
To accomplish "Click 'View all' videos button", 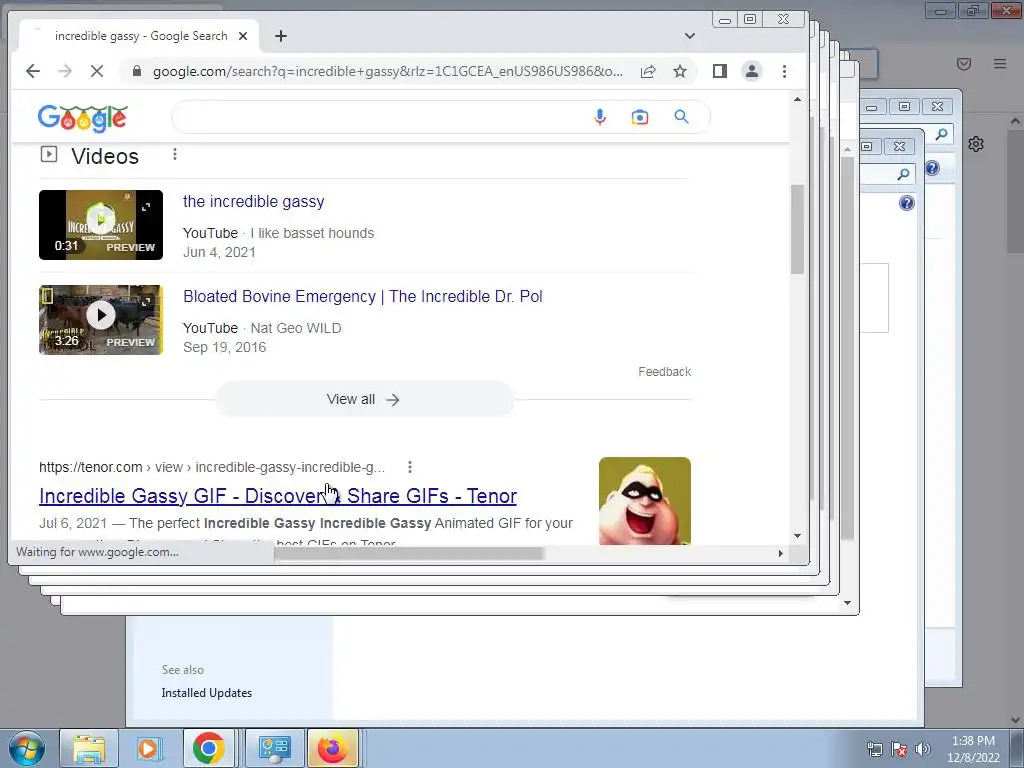I will (x=364, y=399).
